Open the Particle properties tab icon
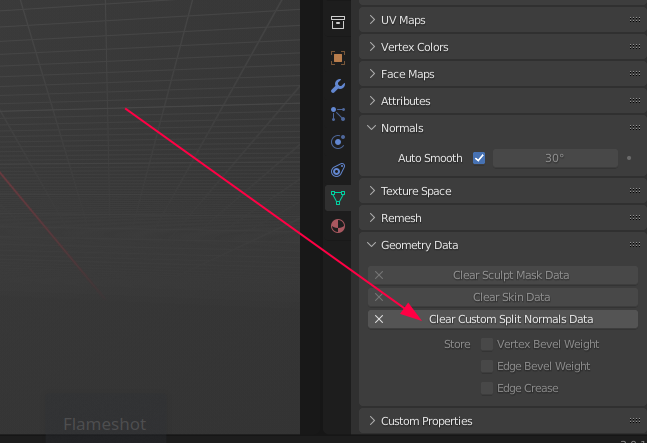The image size is (647, 443). coord(338,114)
